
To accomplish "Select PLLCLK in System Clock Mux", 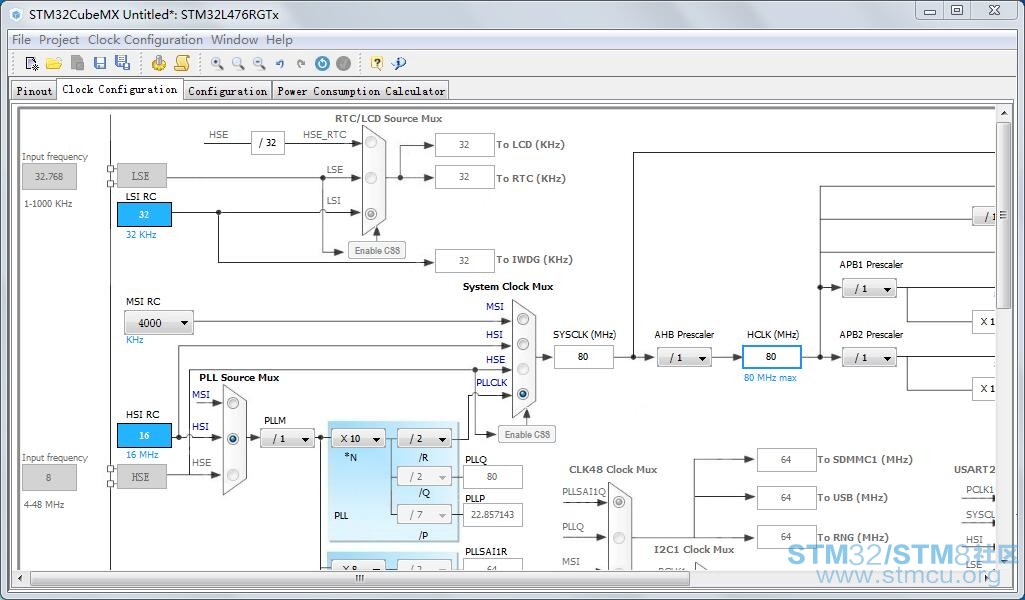I will 523,394.
